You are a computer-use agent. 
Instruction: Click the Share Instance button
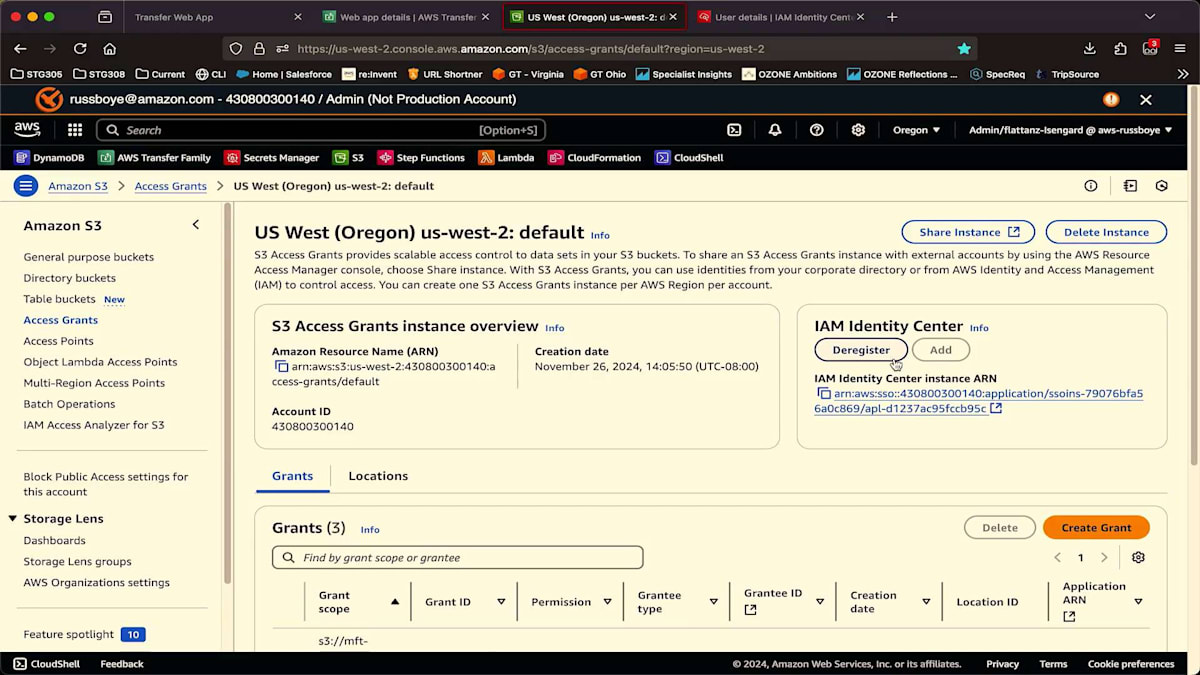tap(968, 232)
